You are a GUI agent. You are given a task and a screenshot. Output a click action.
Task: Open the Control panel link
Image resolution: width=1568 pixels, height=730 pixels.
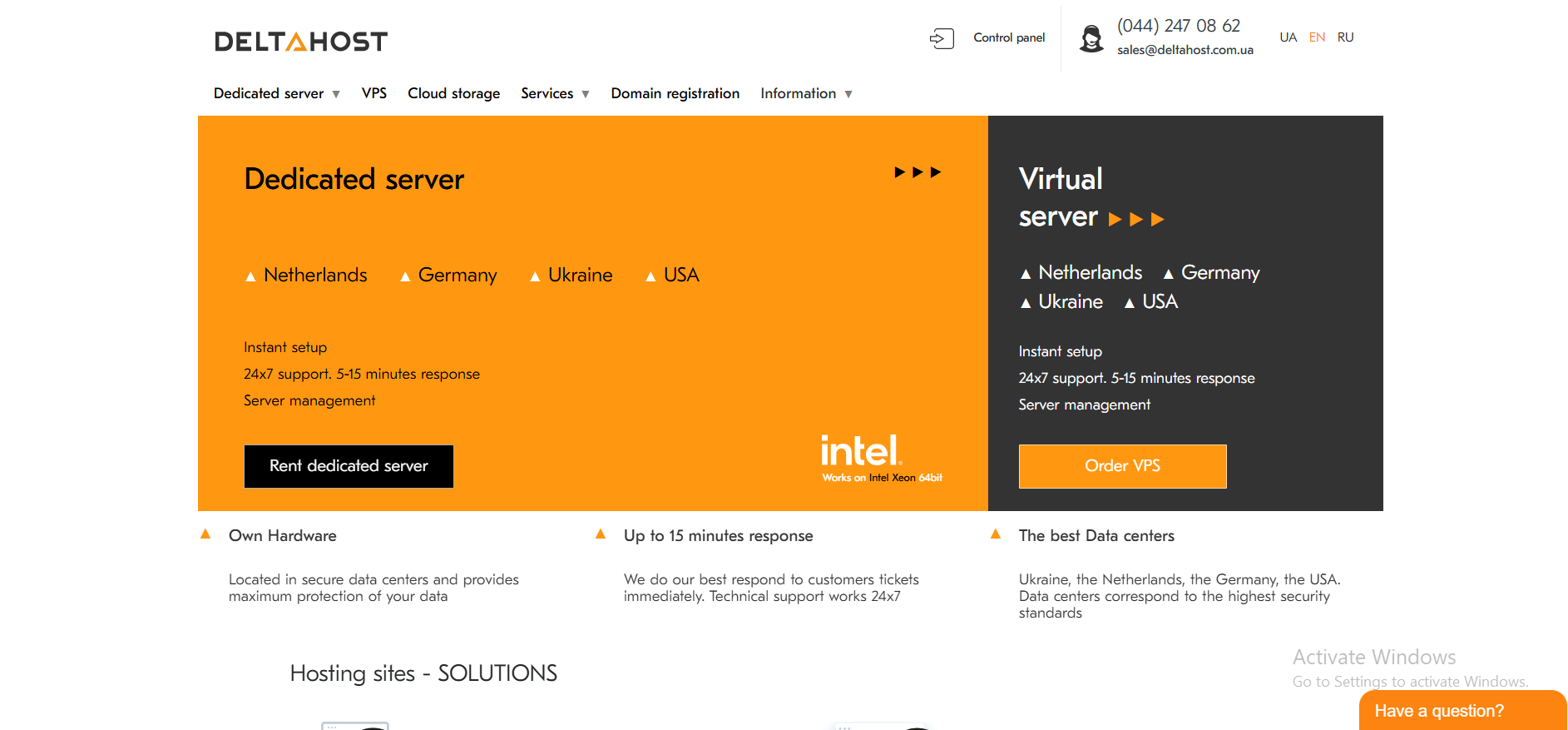[x=1009, y=37]
